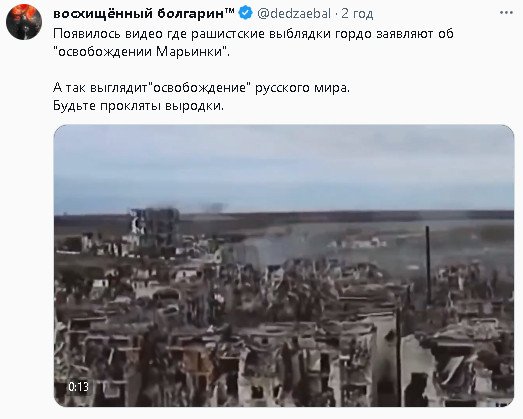The height and width of the screenshot is (419, 523).
Task: Click the blue verified badge next to the name
Action: pos(246,13)
